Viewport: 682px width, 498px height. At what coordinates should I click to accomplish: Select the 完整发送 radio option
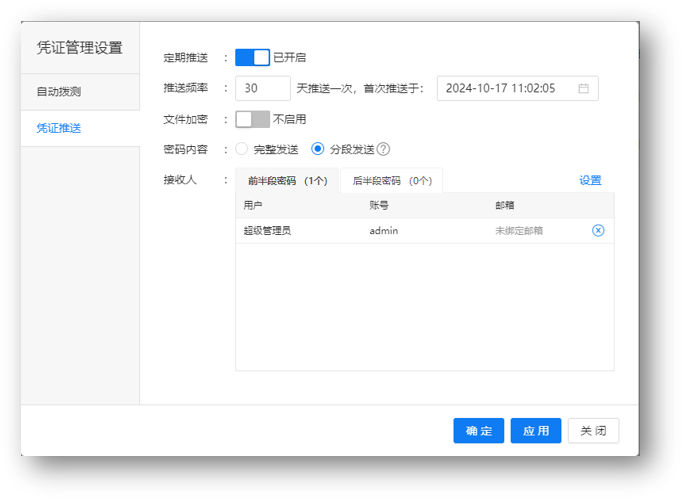[242, 149]
